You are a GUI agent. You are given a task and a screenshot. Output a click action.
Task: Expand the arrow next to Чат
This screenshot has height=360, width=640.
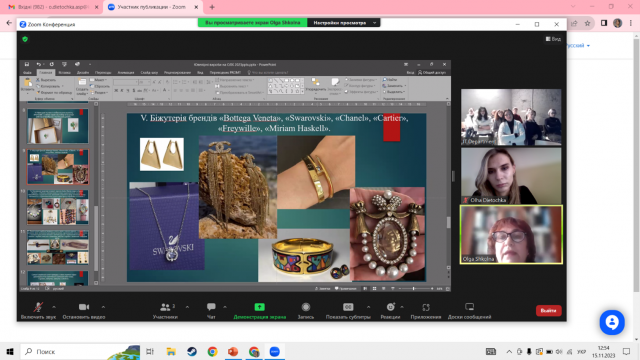click(x=225, y=307)
